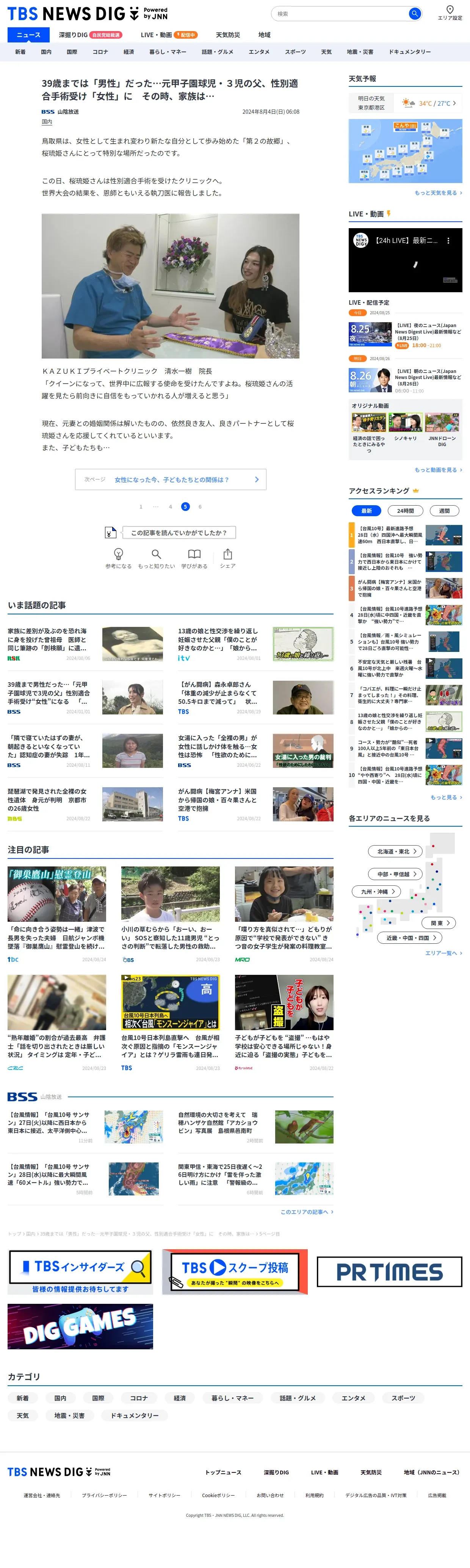
Task: Open the 経済 category in subnav
Action: pos(128,52)
